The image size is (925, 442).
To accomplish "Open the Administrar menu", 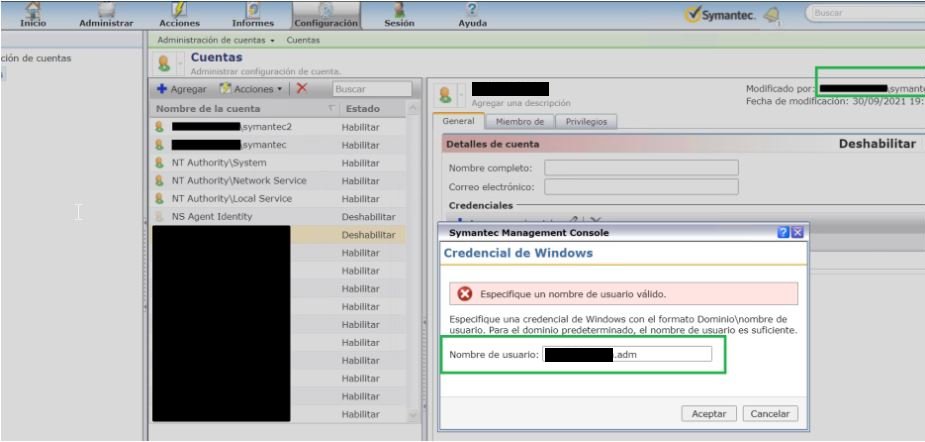I will 106,15.
